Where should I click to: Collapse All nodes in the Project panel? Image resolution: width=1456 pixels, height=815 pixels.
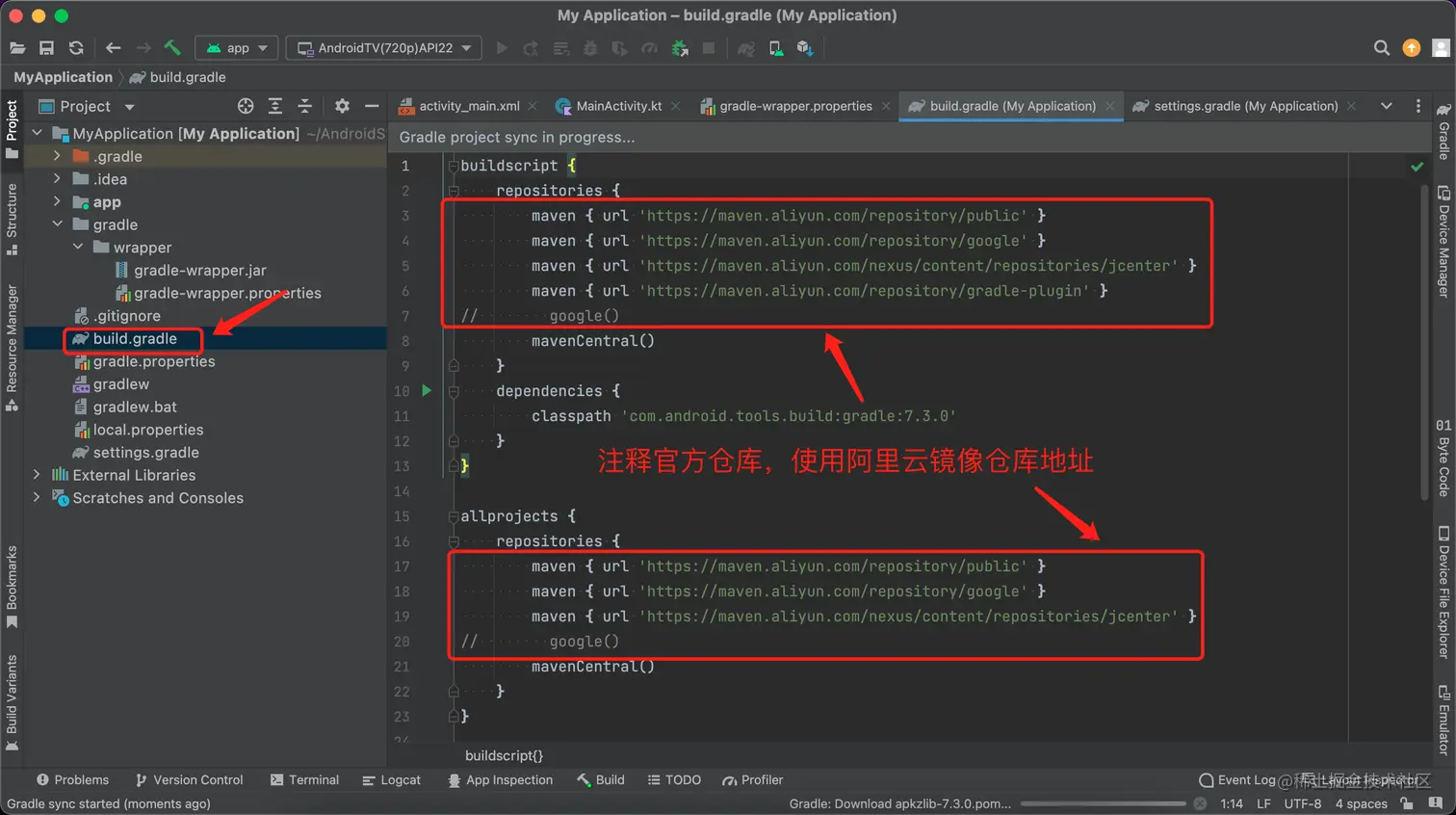304,106
